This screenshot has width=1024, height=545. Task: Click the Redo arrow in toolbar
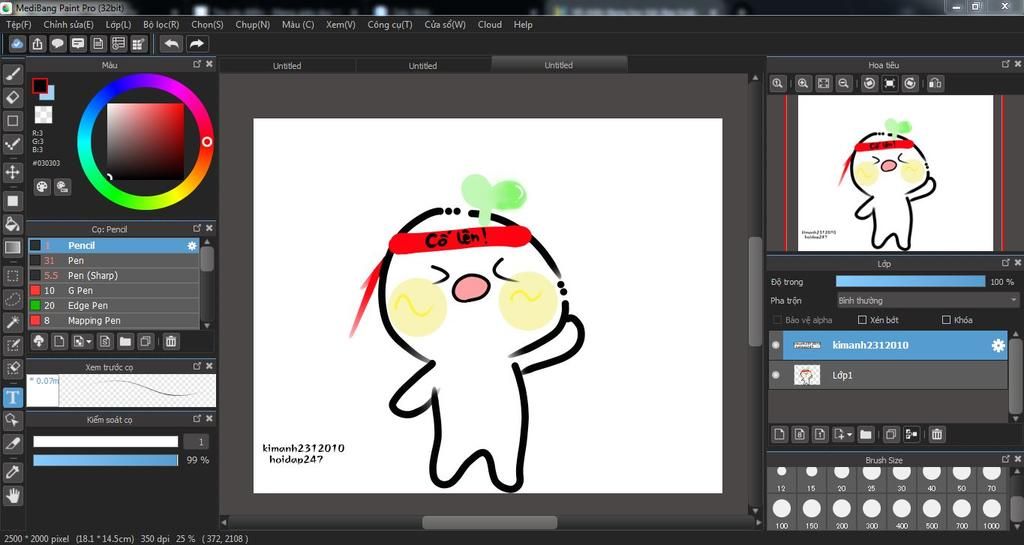tap(196, 44)
